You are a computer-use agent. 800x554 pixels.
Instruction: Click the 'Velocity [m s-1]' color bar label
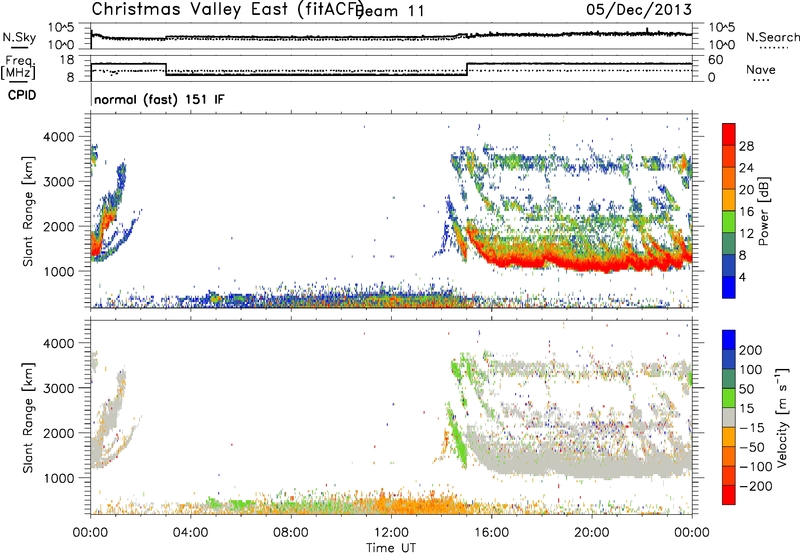click(782, 418)
